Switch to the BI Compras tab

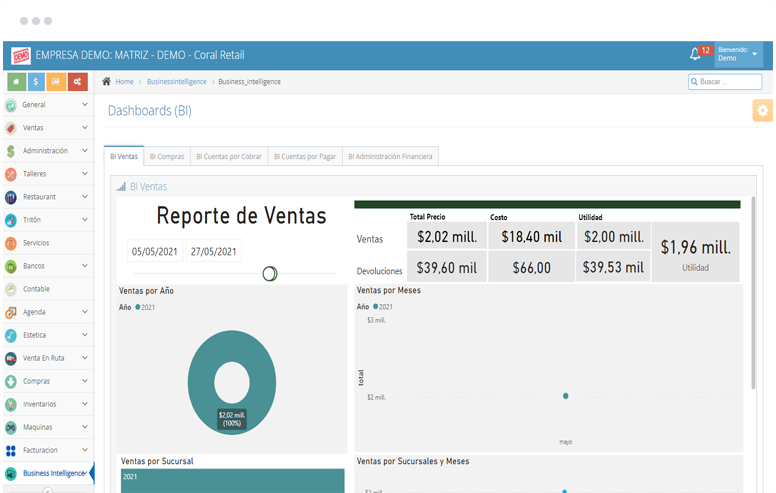tap(167, 156)
